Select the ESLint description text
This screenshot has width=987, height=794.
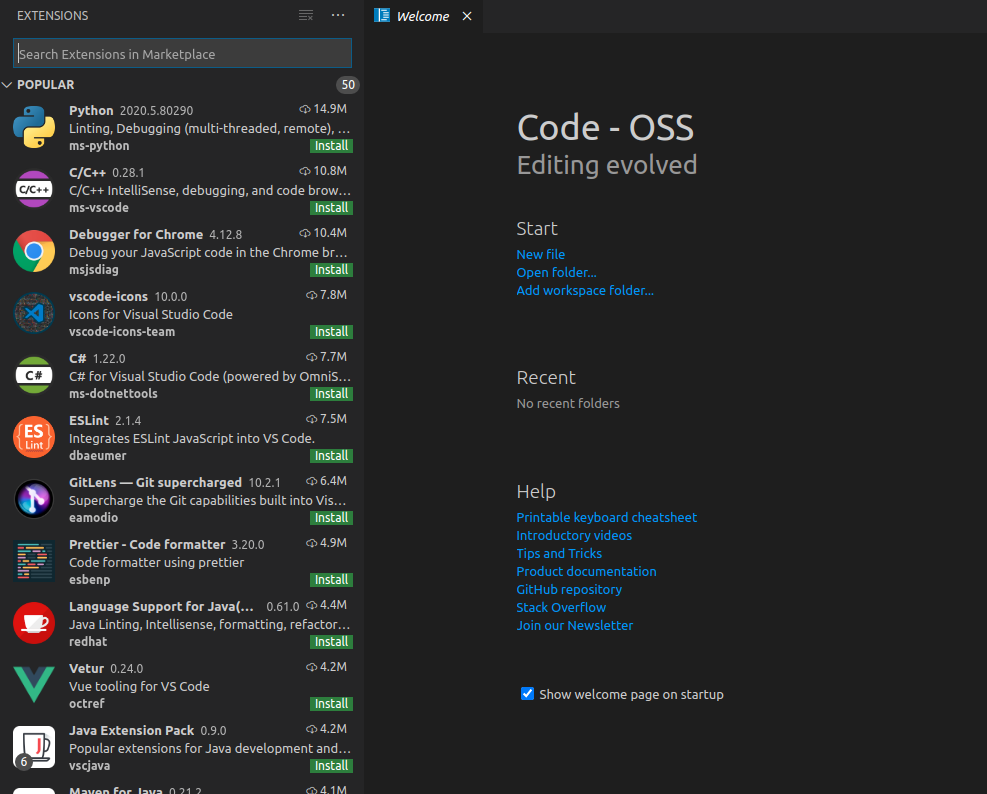pyautogui.click(x=192, y=438)
